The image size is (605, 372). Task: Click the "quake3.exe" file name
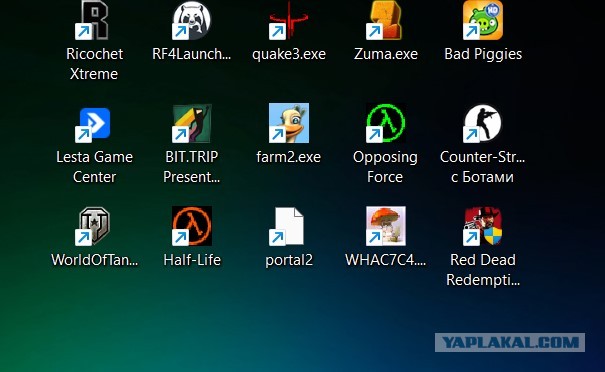pyautogui.click(x=289, y=54)
